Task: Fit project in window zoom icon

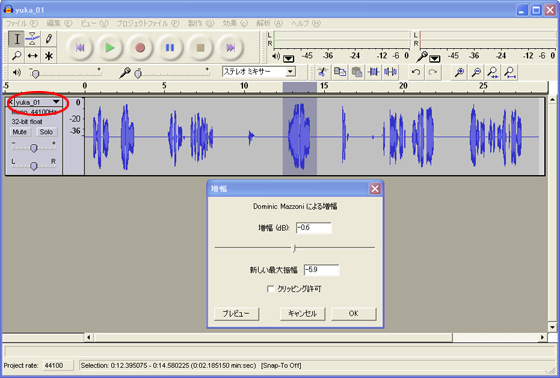Action: click(510, 72)
